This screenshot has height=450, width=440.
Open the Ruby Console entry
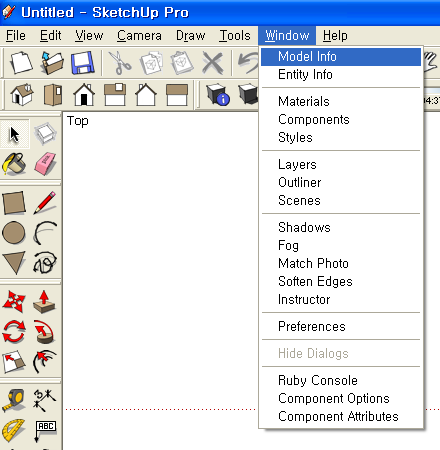(341, 381)
